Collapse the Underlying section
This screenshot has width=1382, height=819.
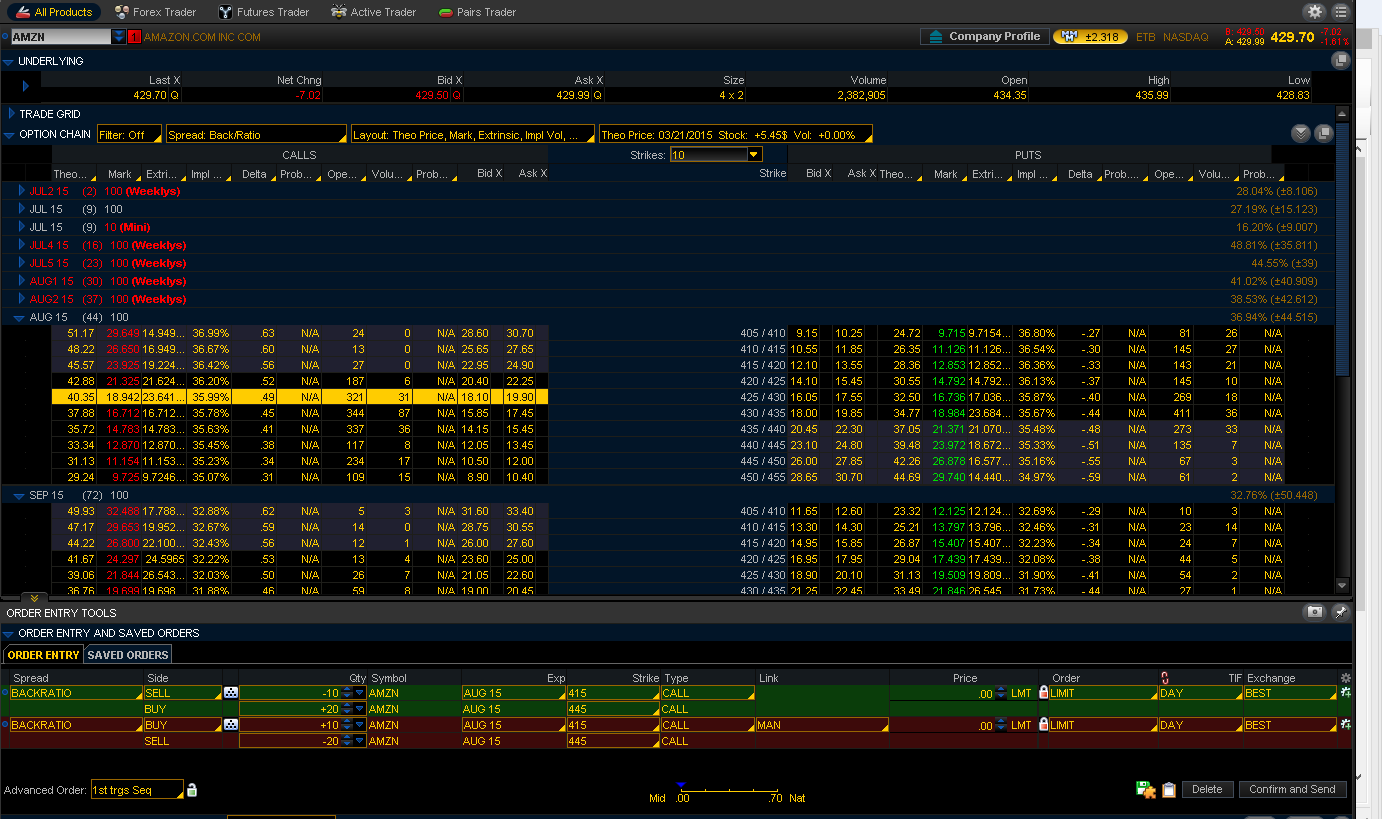point(9,61)
